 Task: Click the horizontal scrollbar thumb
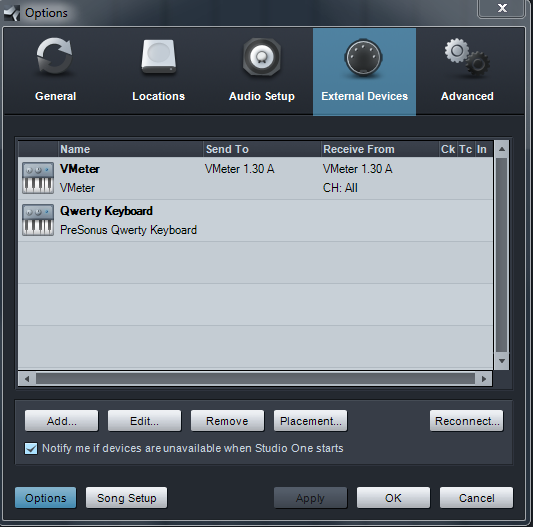[x=255, y=378]
